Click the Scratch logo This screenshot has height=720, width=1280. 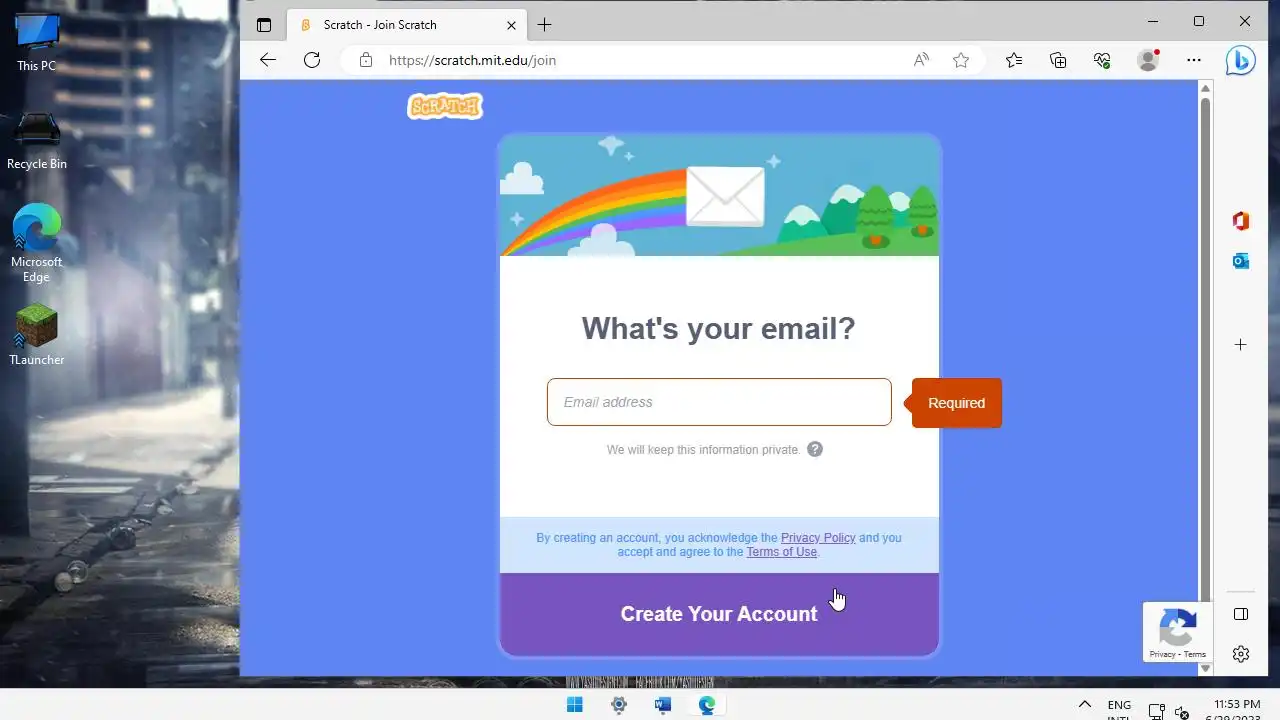click(x=445, y=106)
